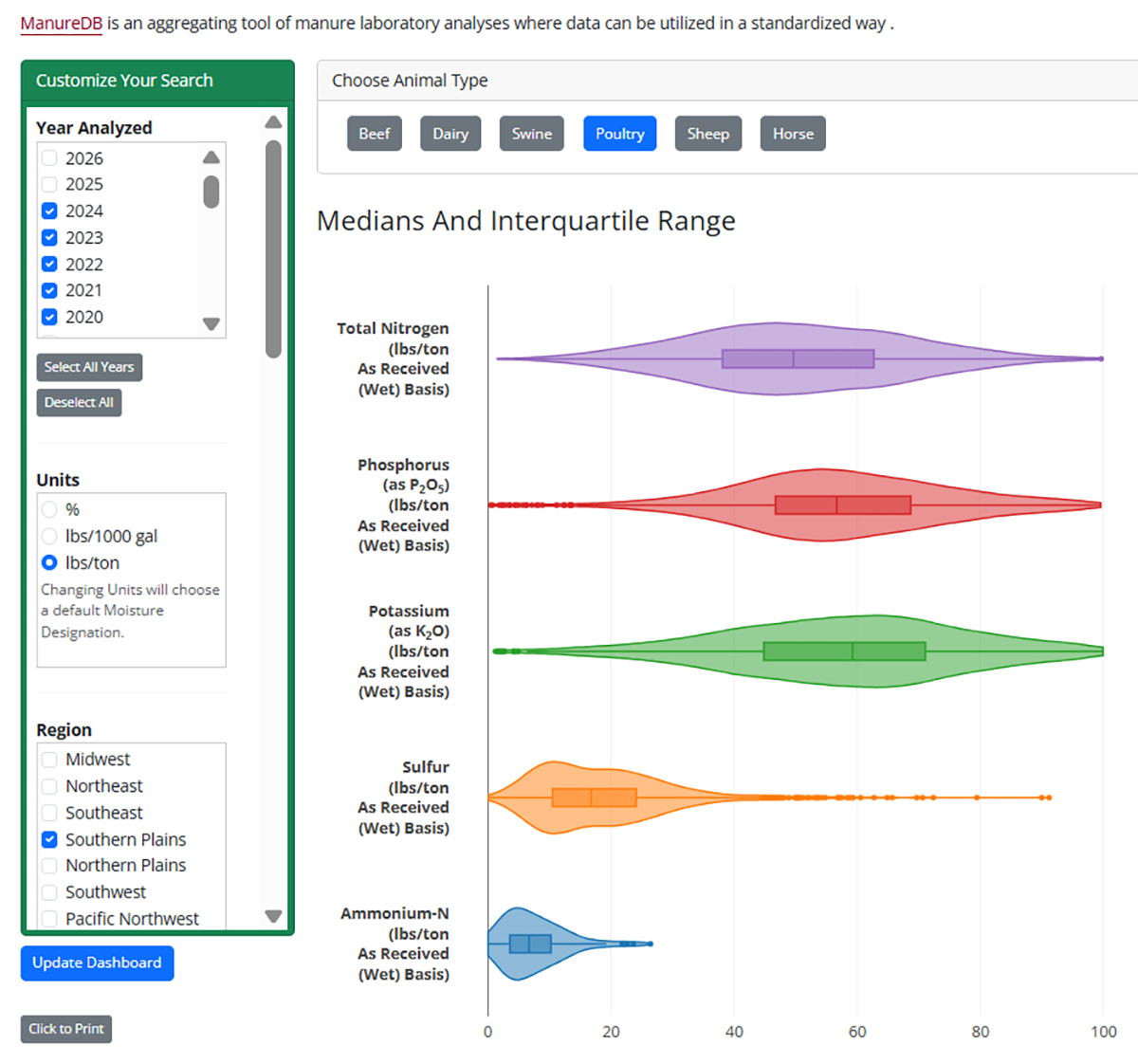Enable the Midwest region checkbox
This screenshot has width=1138, height=1064.
coord(50,760)
